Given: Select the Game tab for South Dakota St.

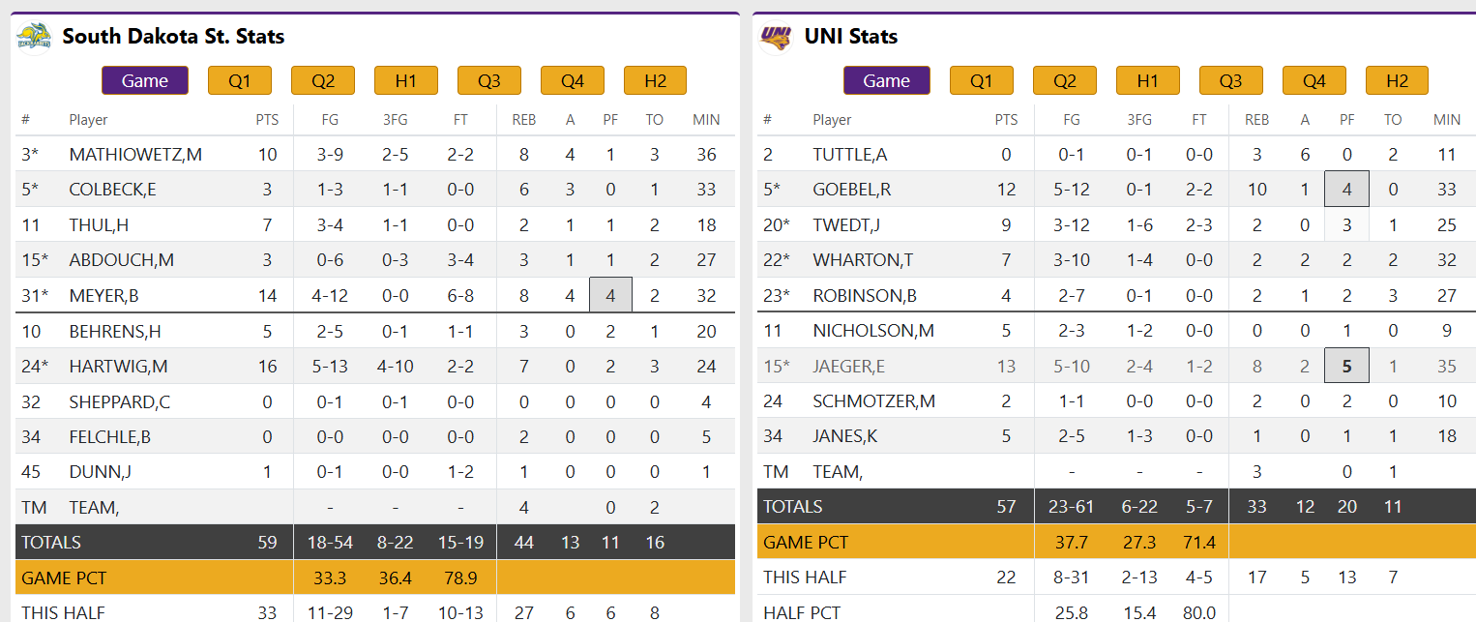Looking at the screenshot, I should coord(144,80).
